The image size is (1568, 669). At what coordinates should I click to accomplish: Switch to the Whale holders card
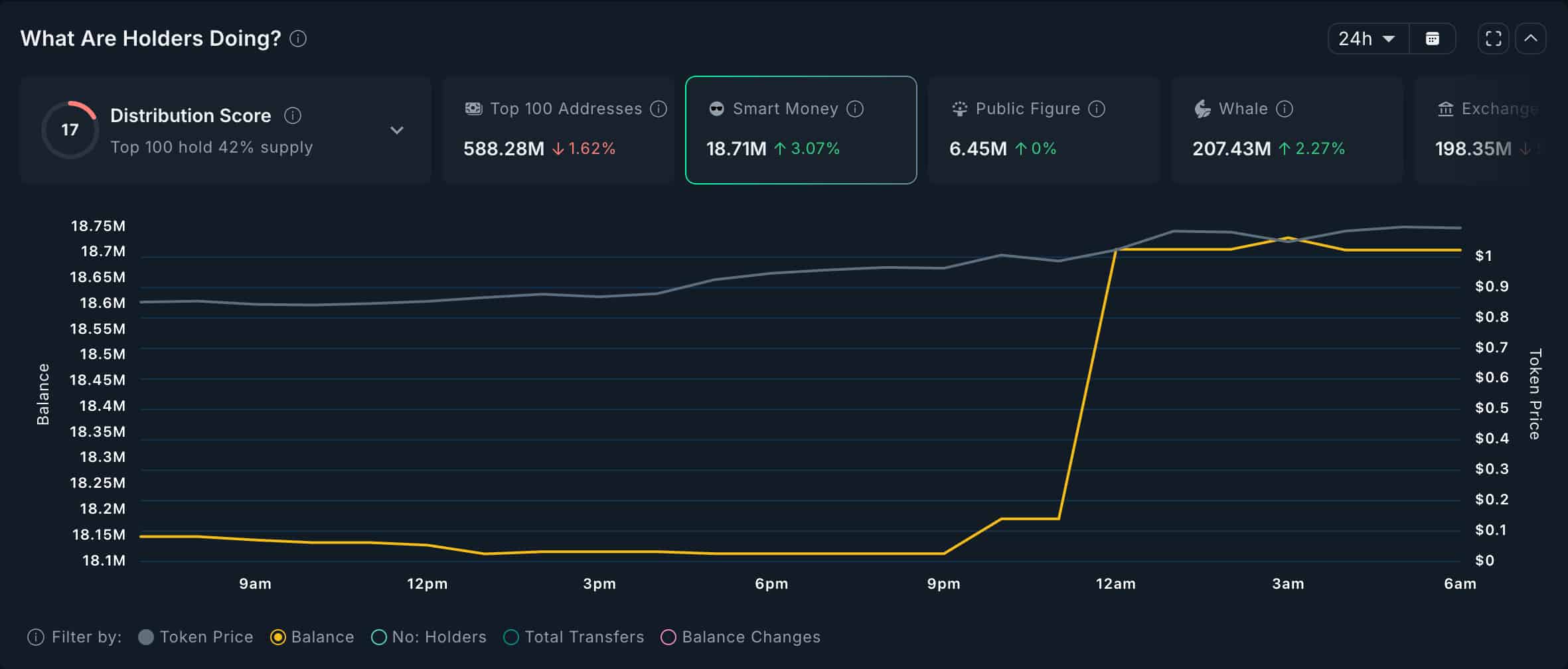tap(1286, 130)
